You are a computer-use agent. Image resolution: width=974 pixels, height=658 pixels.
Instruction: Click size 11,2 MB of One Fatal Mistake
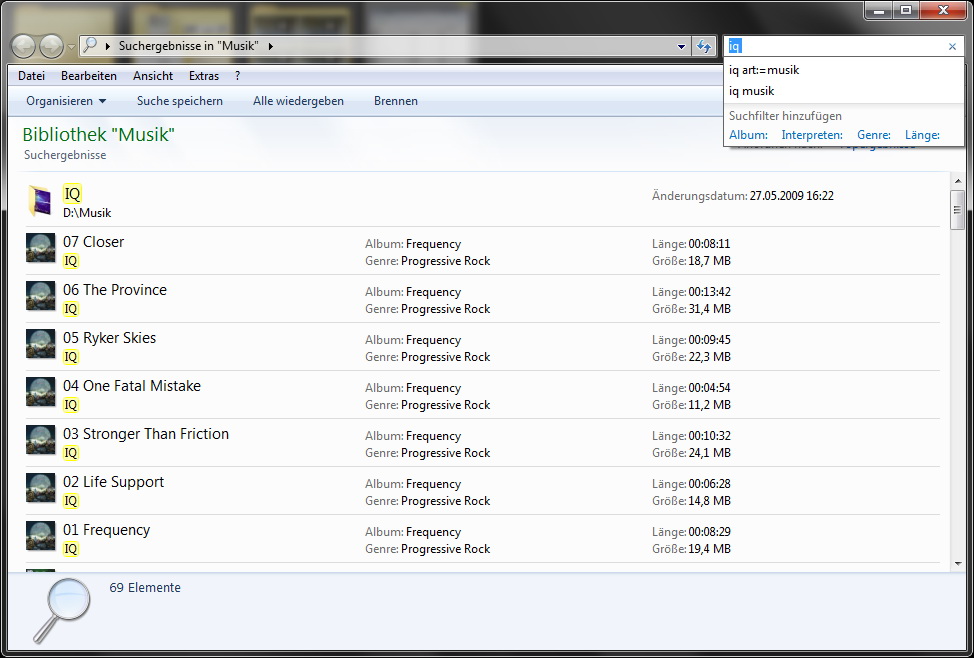tap(709, 405)
